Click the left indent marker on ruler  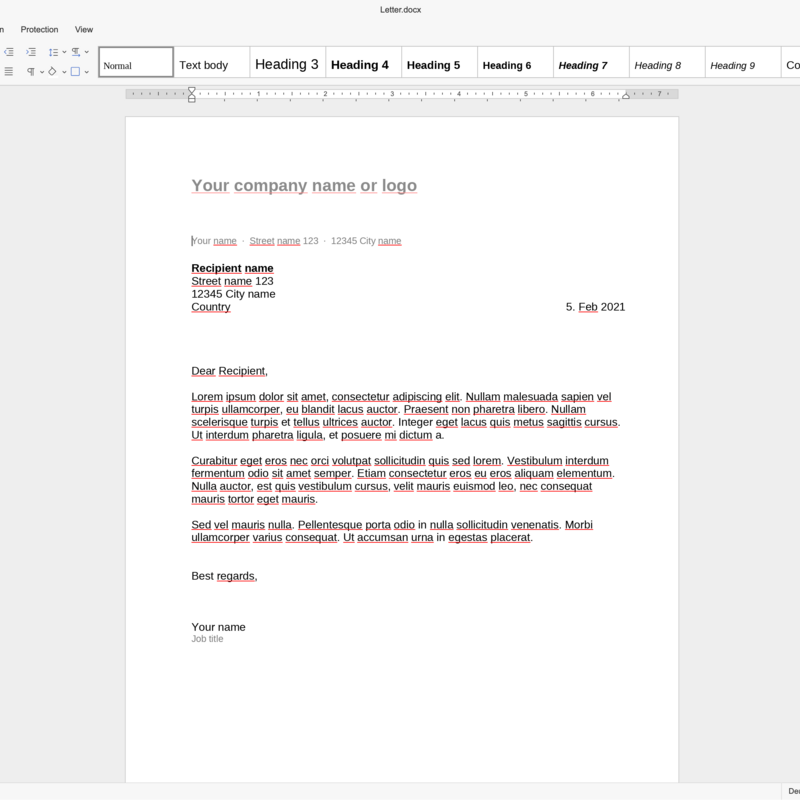[x=192, y=94]
